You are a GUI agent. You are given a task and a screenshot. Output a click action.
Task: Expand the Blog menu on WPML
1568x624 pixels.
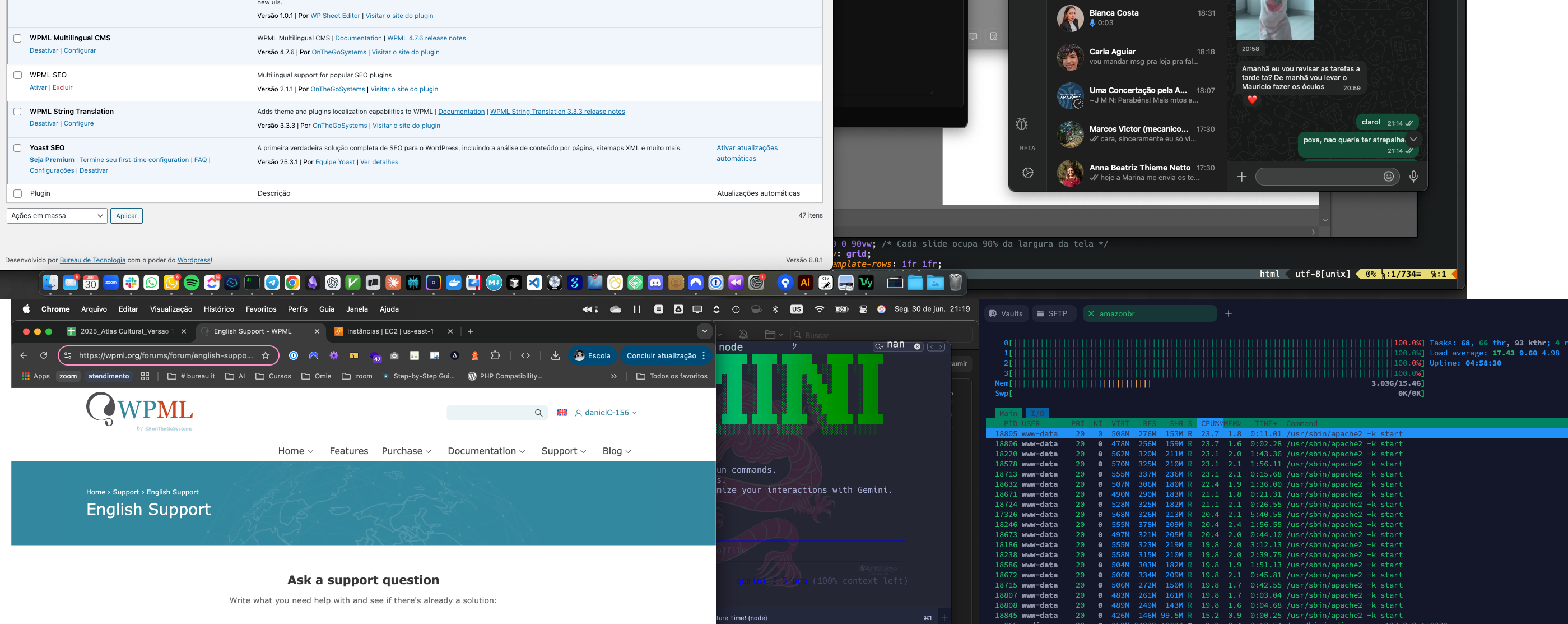(x=616, y=451)
